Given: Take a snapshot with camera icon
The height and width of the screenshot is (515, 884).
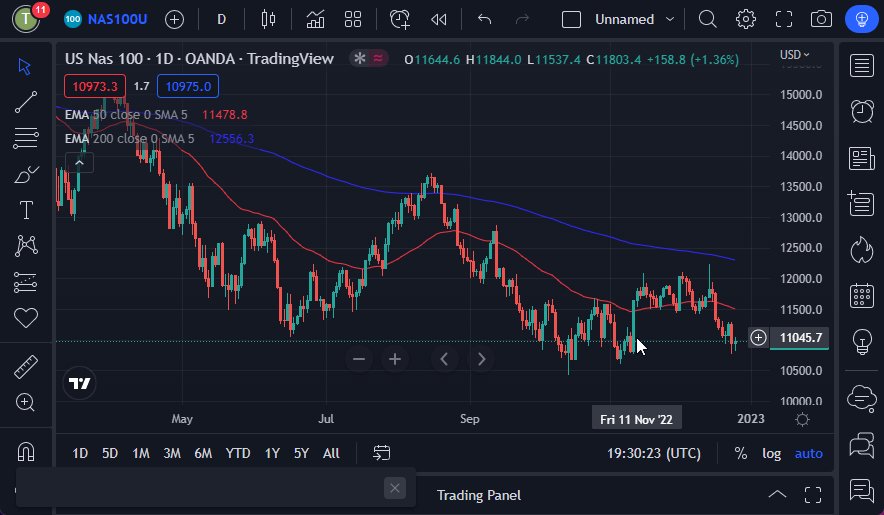Looking at the screenshot, I should pyautogui.click(x=821, y=19).
